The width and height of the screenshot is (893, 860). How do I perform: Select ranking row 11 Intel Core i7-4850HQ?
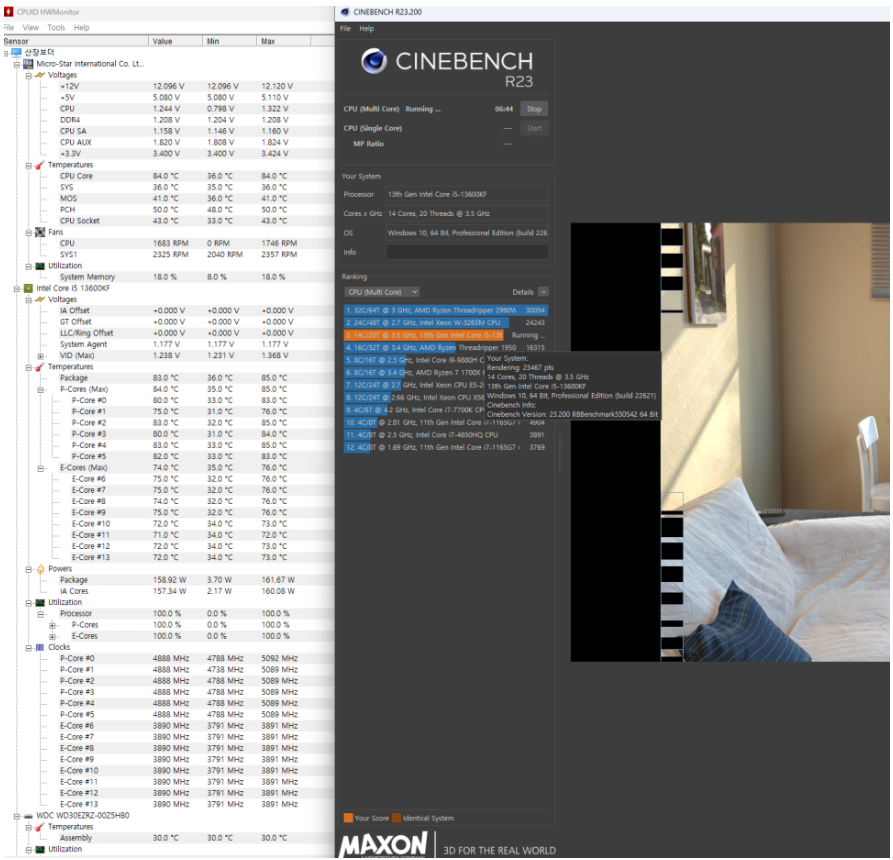coord(445,435)
